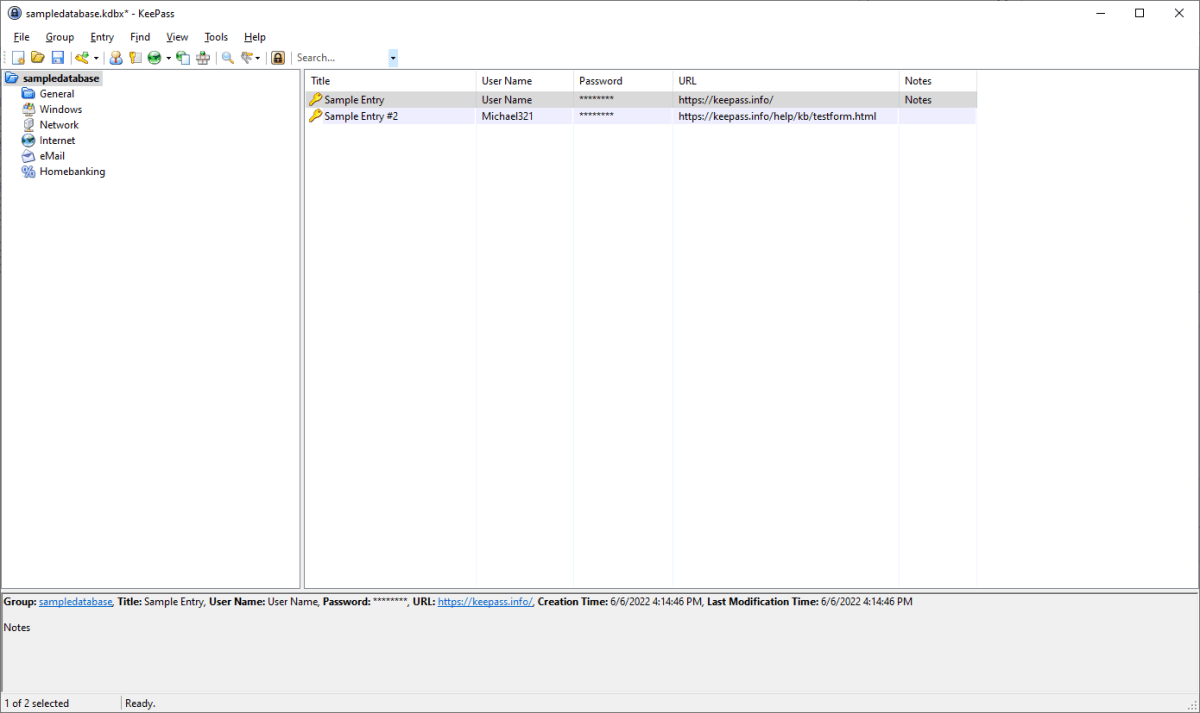Screen dimensions: 1200x713
Task: Open the Homebanking group
Action: tap(71, 171)
